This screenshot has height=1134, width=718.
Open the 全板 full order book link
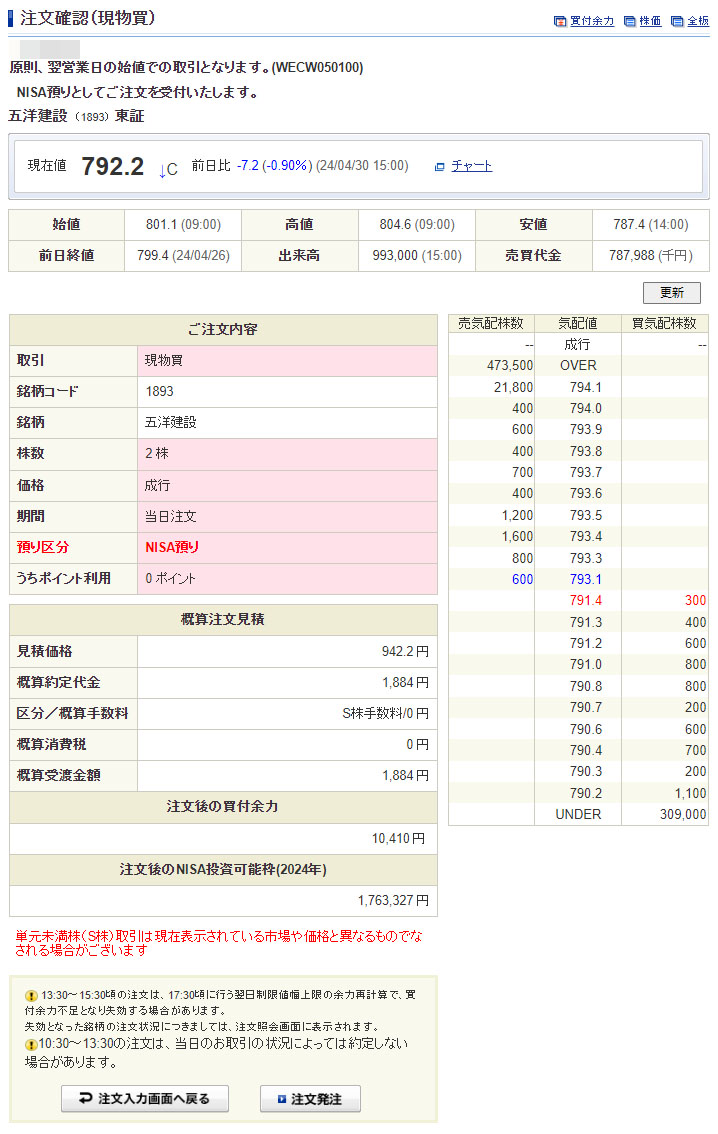tap(698, 21)
